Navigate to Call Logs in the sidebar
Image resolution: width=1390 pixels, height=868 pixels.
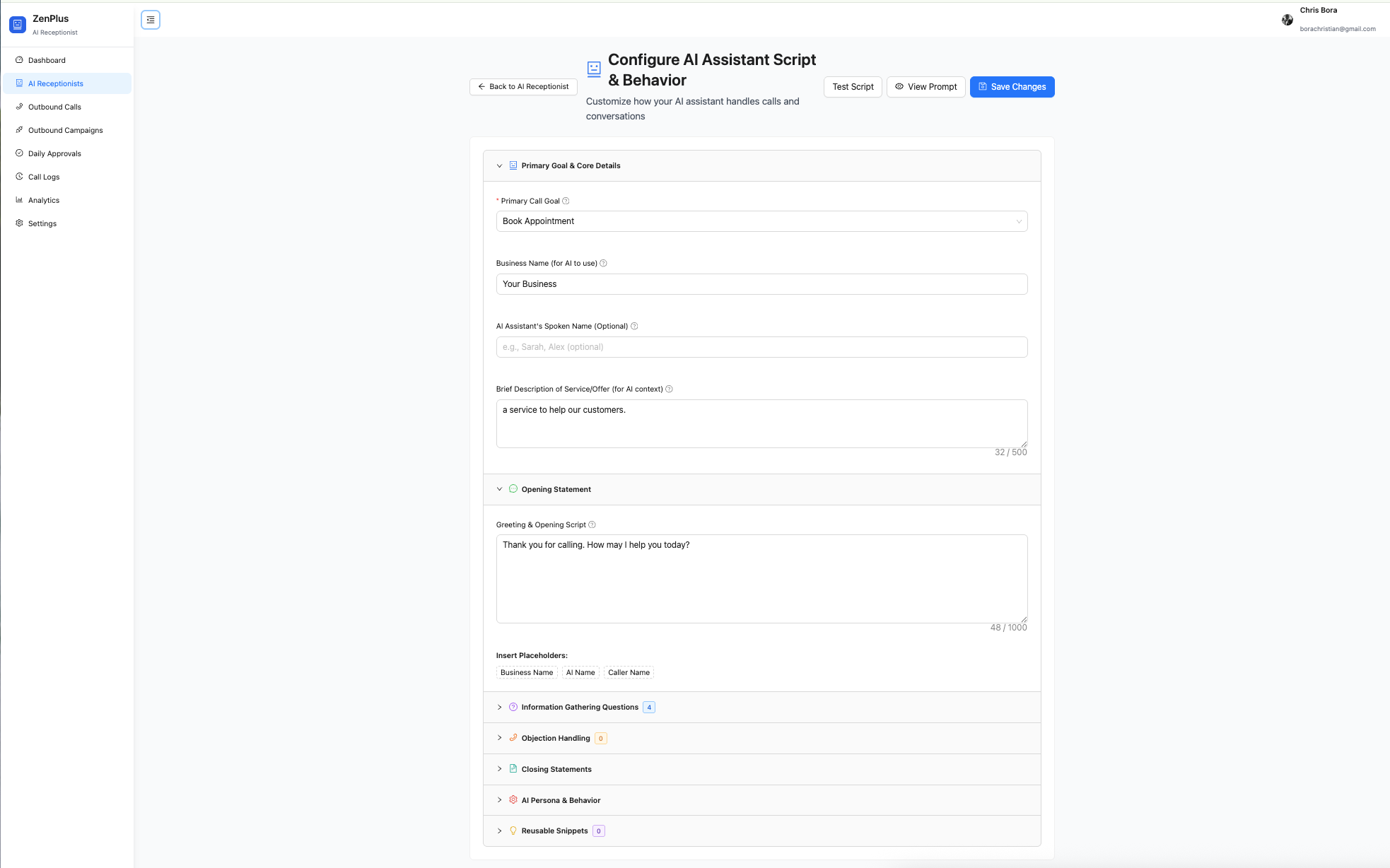[x=43, y=177]
